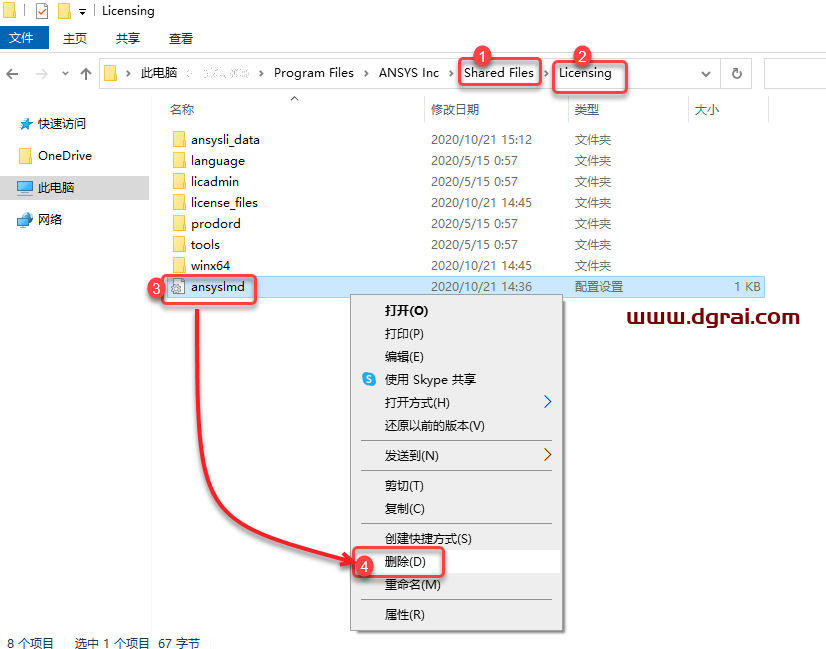Switch to the 查看 ribbon tab

tap(181, 38)
